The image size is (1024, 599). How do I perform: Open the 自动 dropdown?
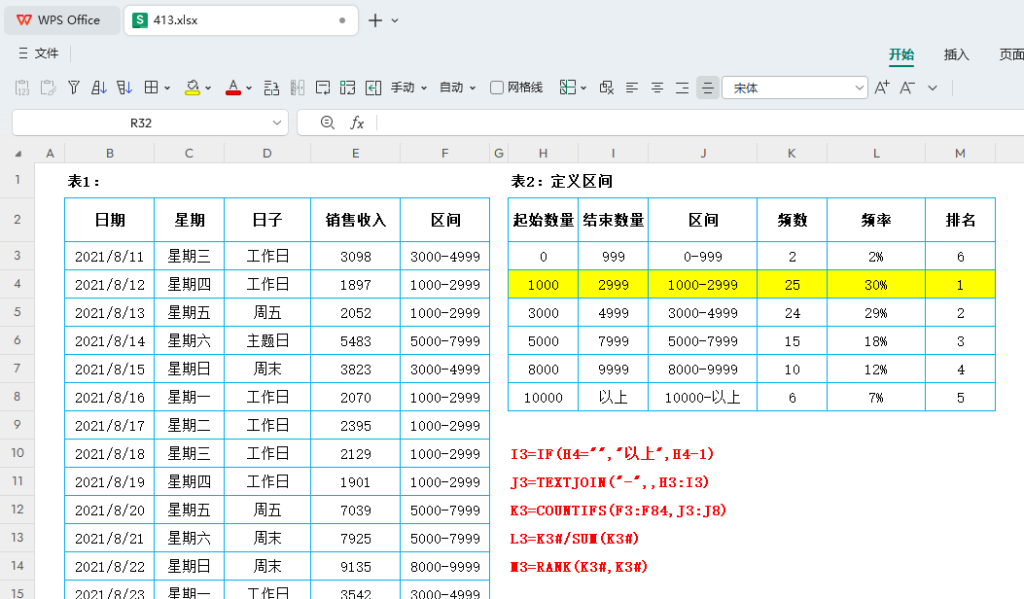[x=458, y=88]
